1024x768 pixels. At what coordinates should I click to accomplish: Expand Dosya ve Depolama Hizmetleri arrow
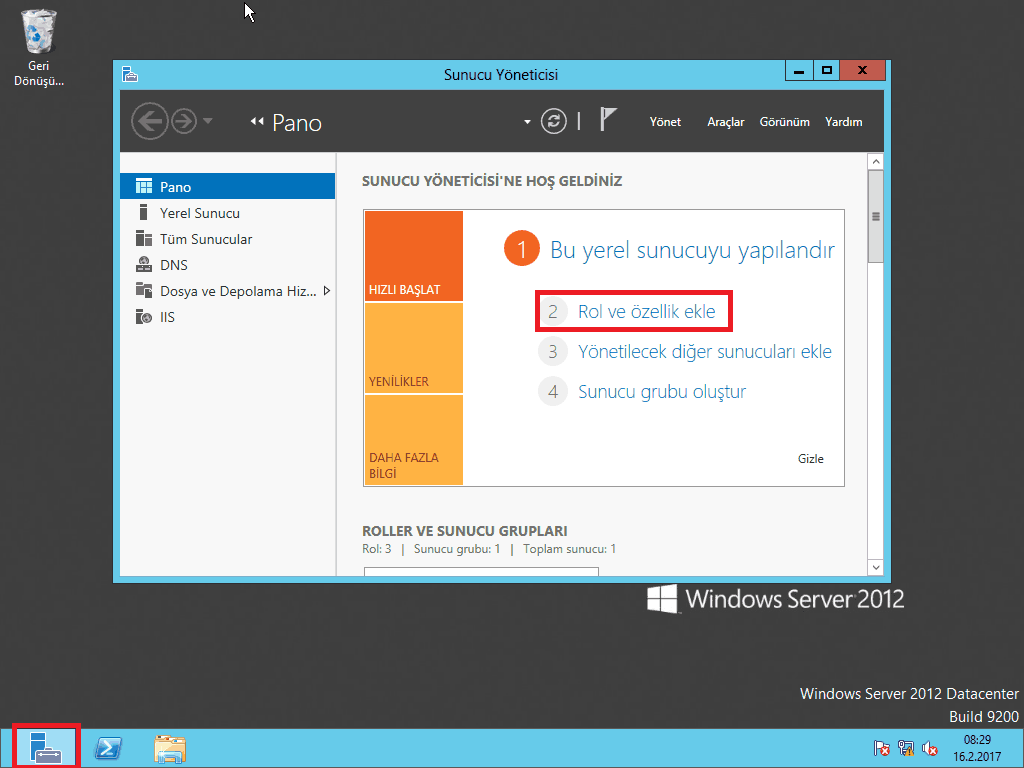[326, 291]
